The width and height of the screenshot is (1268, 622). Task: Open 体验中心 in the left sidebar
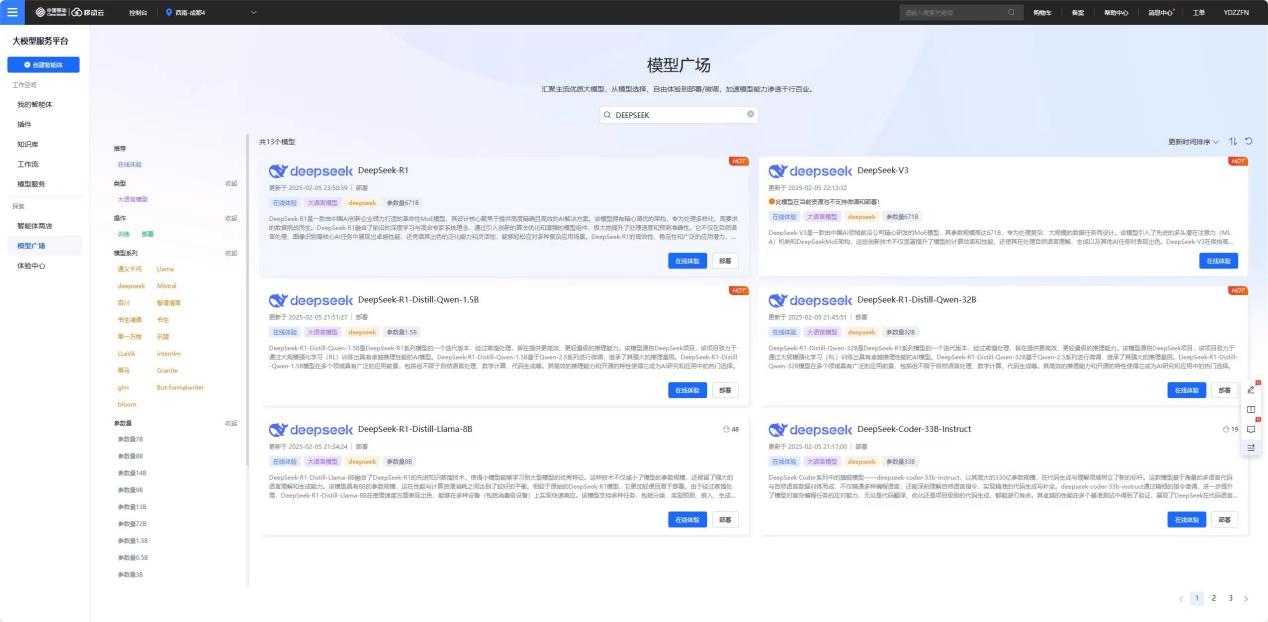pyautogui.click(x=31, y=266)
